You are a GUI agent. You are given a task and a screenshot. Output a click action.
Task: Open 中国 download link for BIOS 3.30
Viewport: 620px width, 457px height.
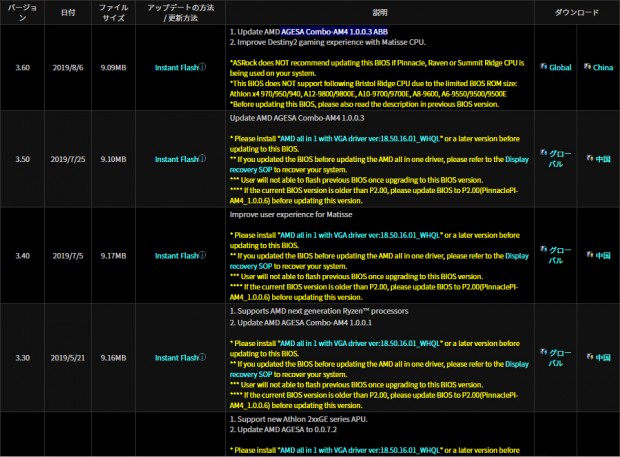point(603,358)
